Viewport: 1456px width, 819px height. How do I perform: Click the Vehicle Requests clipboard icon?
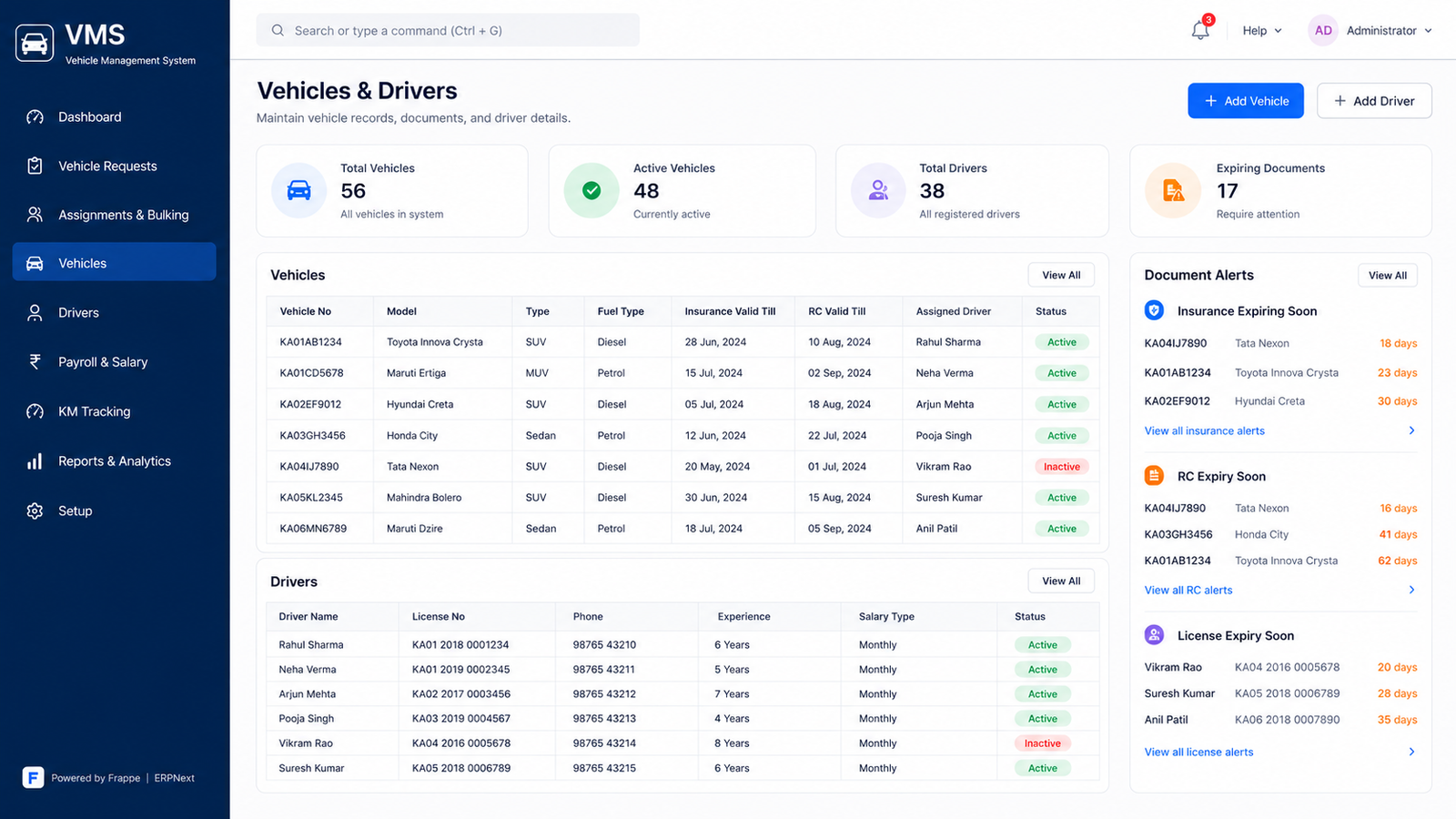35,166
